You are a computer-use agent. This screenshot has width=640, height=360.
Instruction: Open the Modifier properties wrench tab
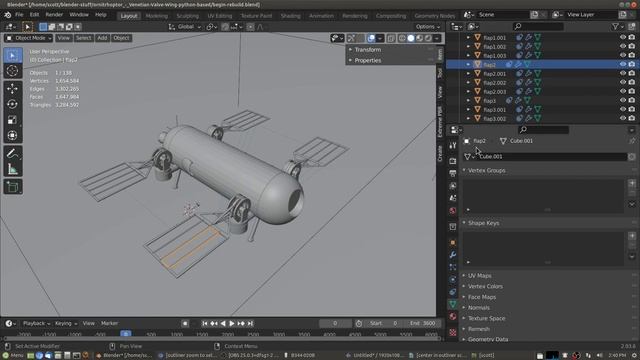[x=453, y=255]
